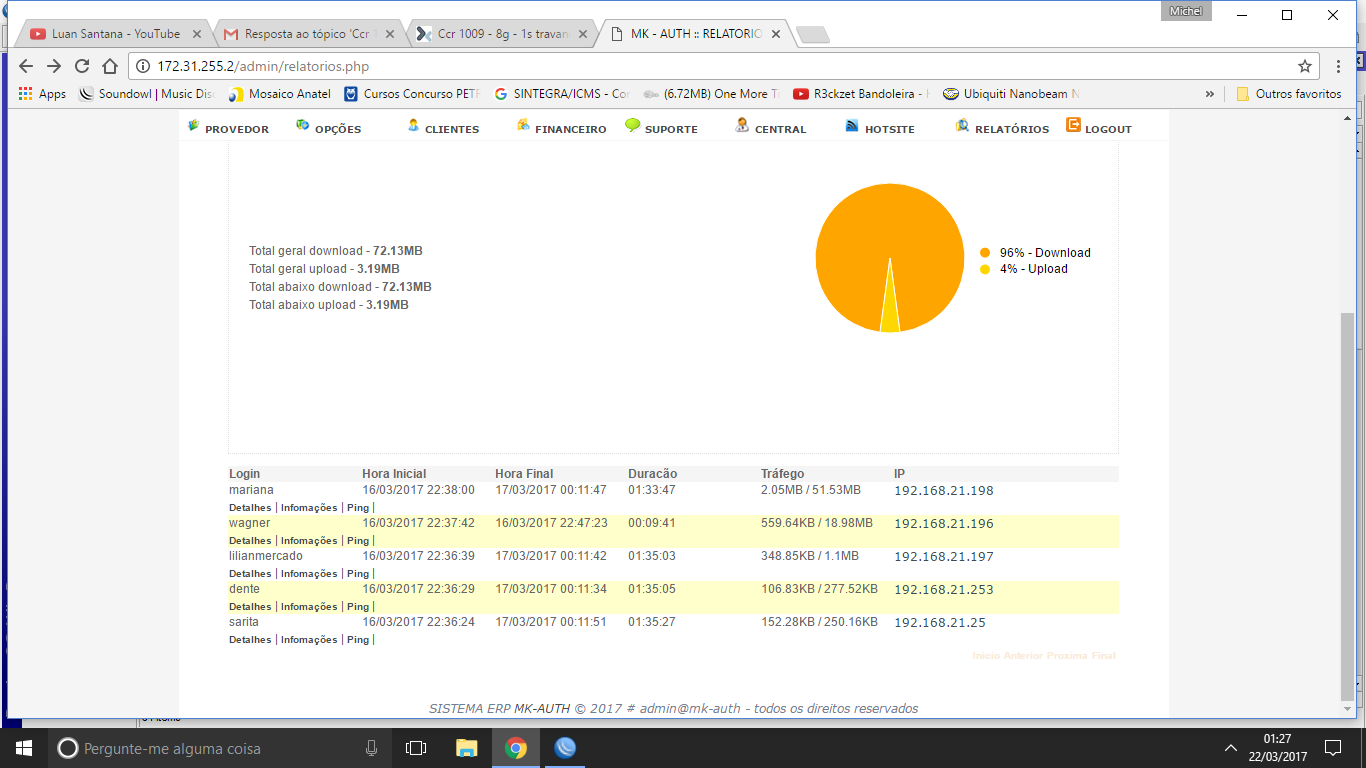1366x768 pixels.
Task: Open the Financeiro menu
Action: (561, 128)
